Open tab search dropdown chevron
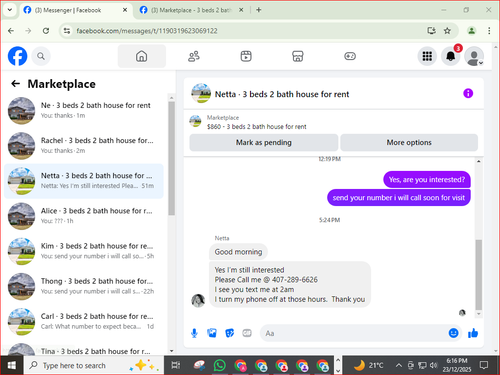Image resolution: width=500 pixels, height=375 pixels. 10,10
